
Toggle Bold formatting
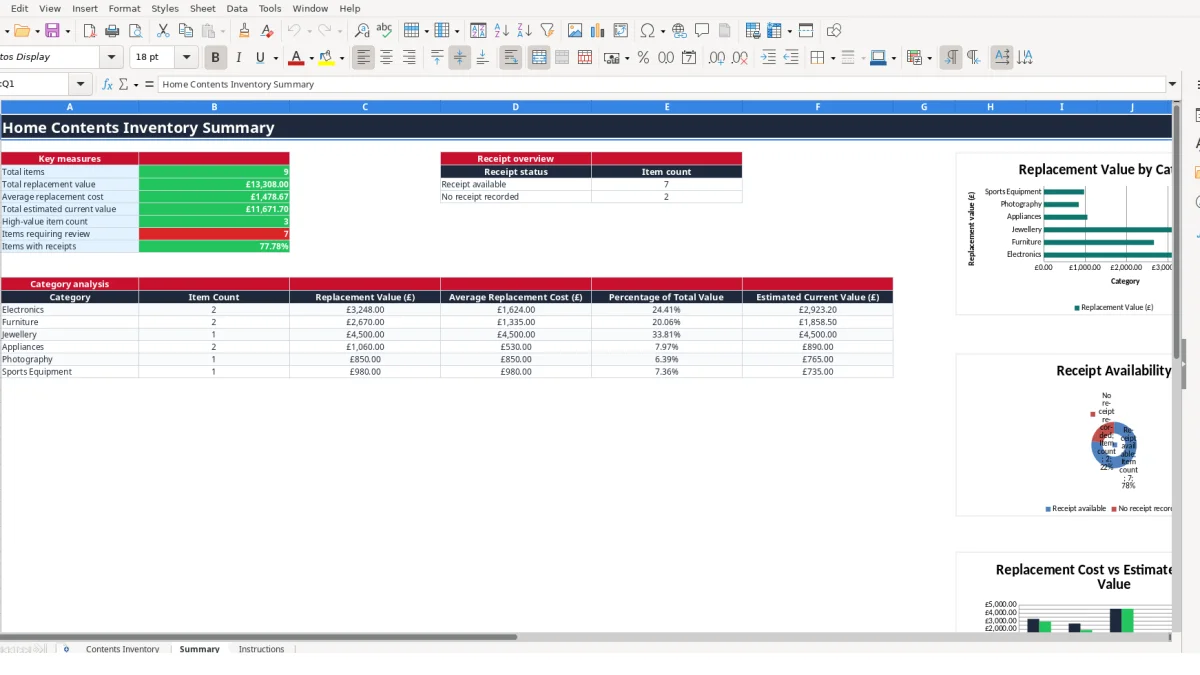pyautogui.click(x=215, y=58)
